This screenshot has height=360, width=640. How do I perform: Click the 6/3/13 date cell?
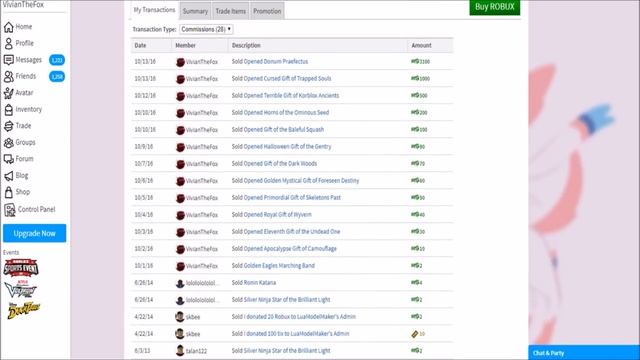coord(142,351)
